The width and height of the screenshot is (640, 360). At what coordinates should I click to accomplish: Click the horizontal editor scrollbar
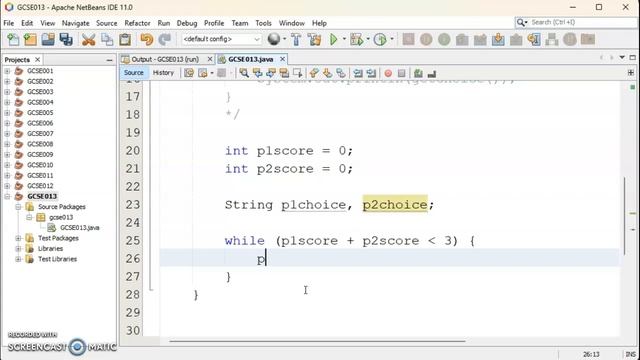point(317,341)
